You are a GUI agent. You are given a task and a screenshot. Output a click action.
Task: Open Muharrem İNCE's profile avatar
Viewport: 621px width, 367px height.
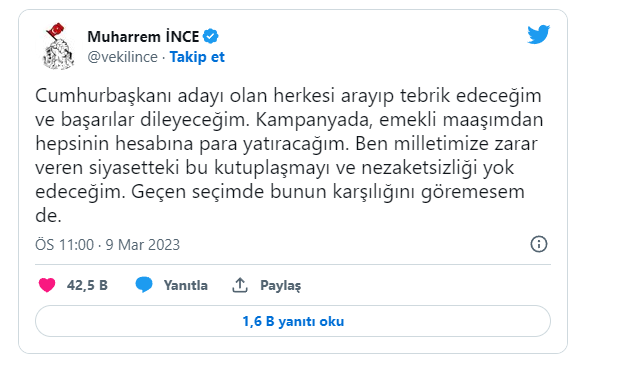59,46
